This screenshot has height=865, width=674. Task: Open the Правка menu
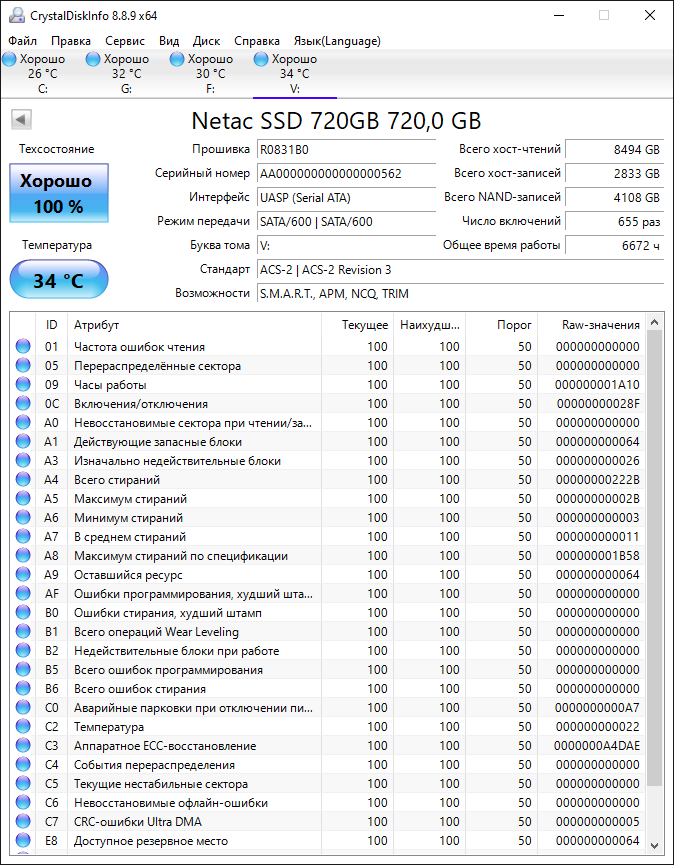tap(71, 41)
